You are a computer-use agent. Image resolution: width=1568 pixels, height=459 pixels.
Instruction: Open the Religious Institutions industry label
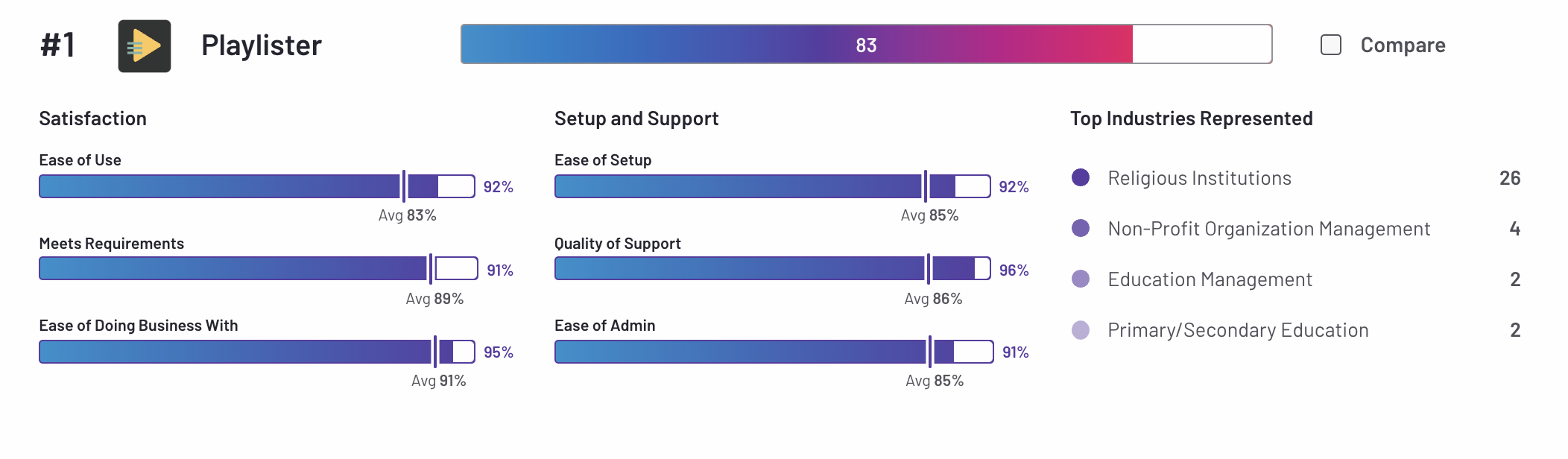pos(1199,178)
